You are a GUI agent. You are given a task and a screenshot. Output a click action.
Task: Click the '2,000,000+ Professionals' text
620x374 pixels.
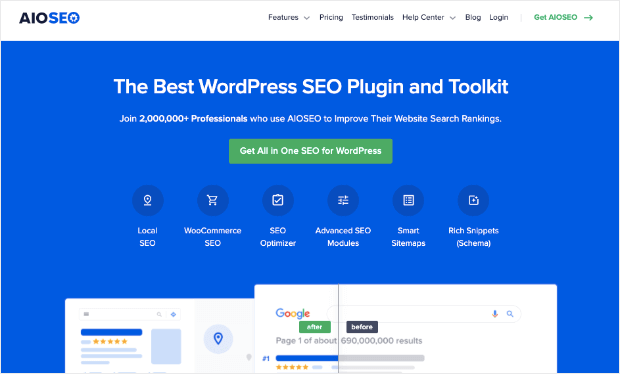coord(193,119)
